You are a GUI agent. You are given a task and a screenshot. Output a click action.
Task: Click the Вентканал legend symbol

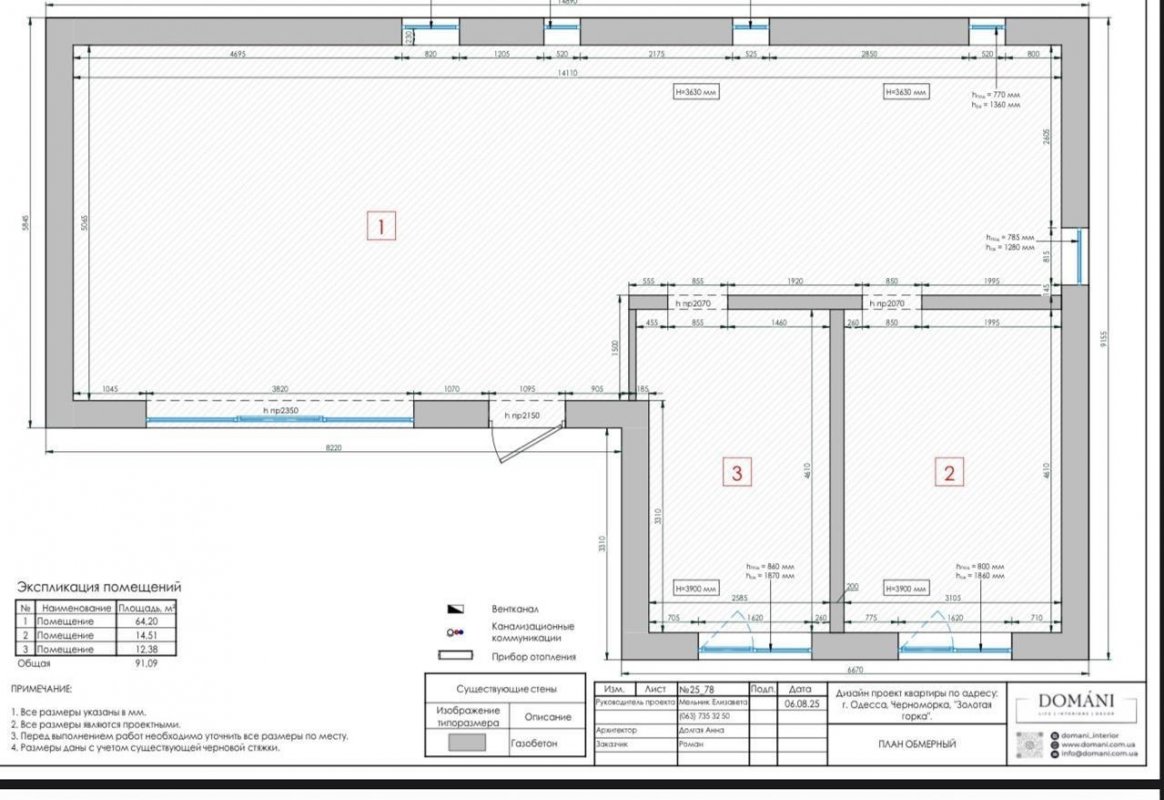454,609
